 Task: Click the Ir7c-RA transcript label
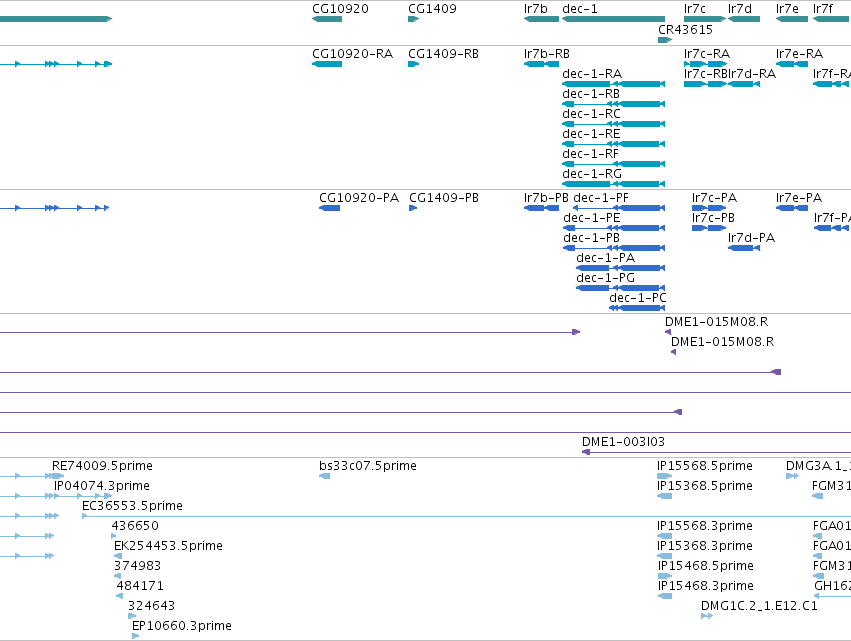(707, 54)
